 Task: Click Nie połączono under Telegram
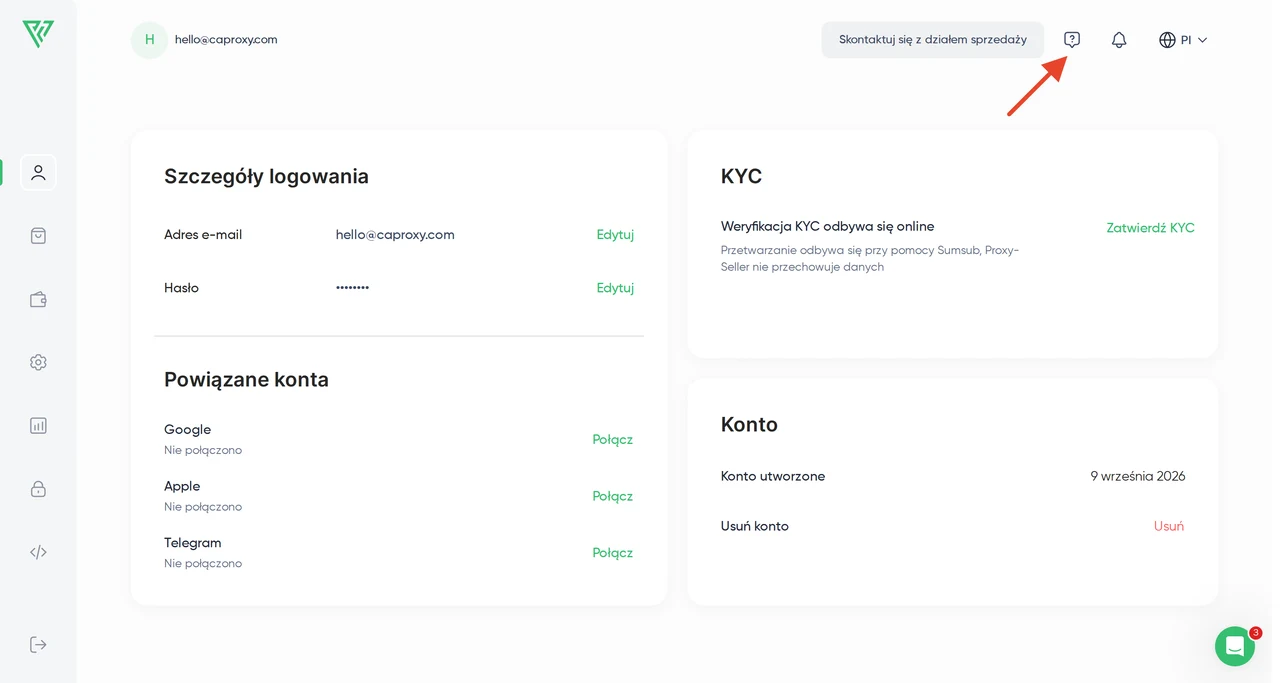click(203, 564)
